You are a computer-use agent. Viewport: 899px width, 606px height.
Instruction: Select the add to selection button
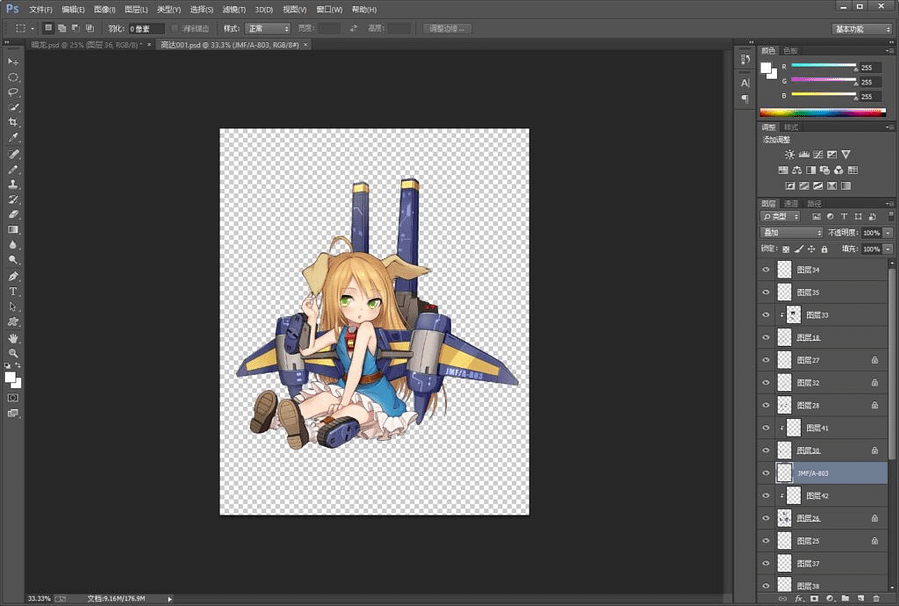(62, 28)
